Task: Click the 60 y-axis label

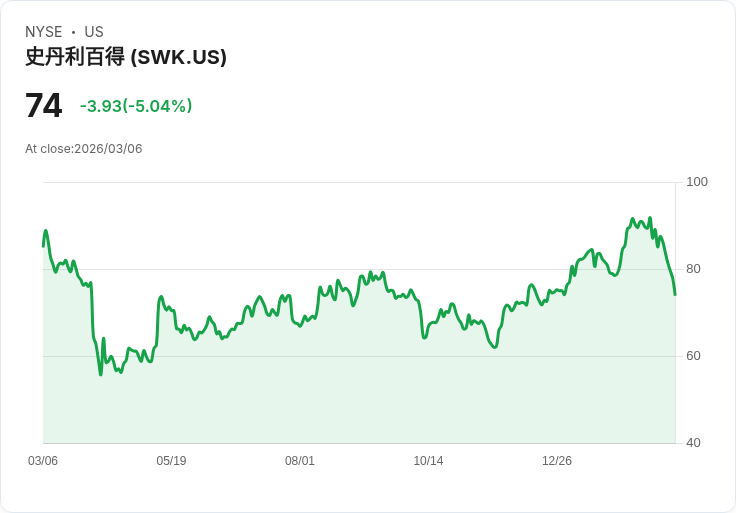Action: [x=693, y=356]
